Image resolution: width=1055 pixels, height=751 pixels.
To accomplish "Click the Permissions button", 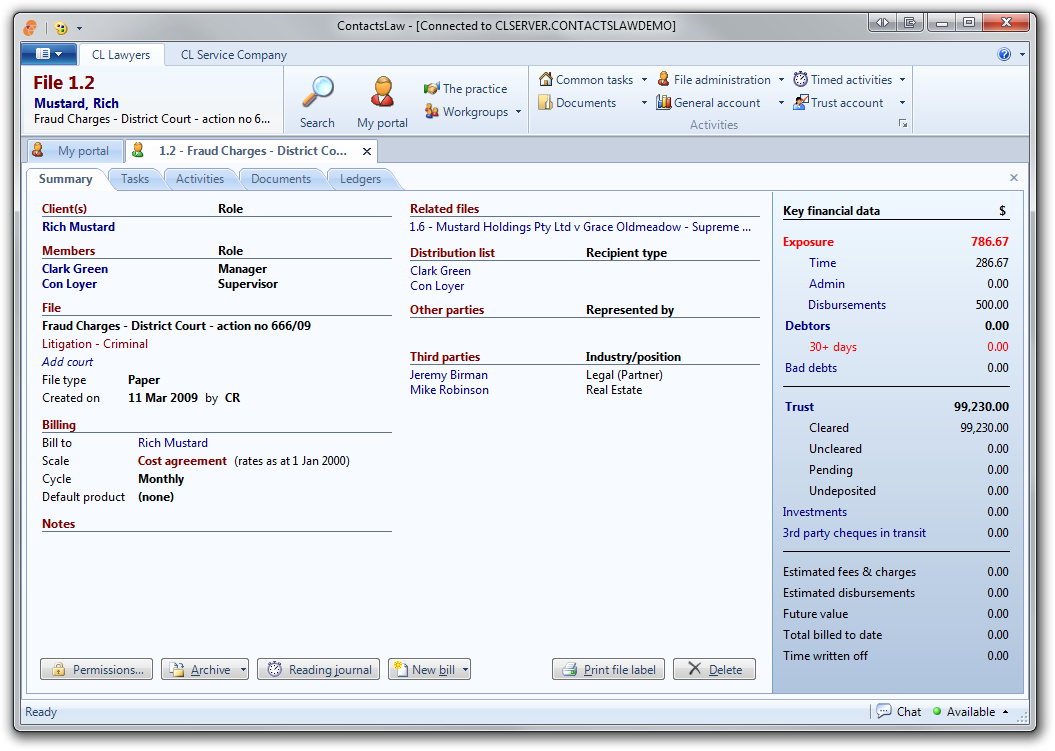I will pyautogui.click(x=96, y=670).
